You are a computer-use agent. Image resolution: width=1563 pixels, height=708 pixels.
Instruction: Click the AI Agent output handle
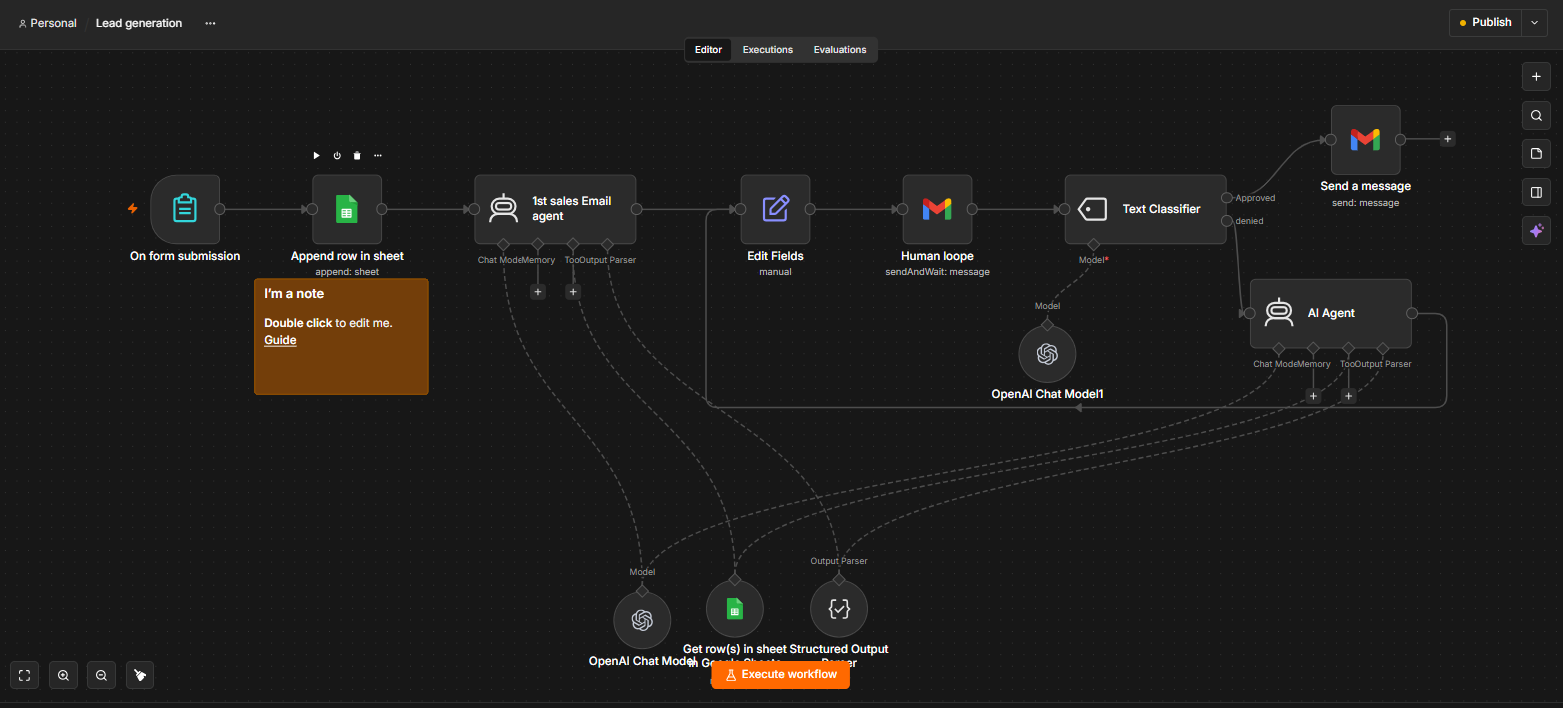(x=1412, y=313)
